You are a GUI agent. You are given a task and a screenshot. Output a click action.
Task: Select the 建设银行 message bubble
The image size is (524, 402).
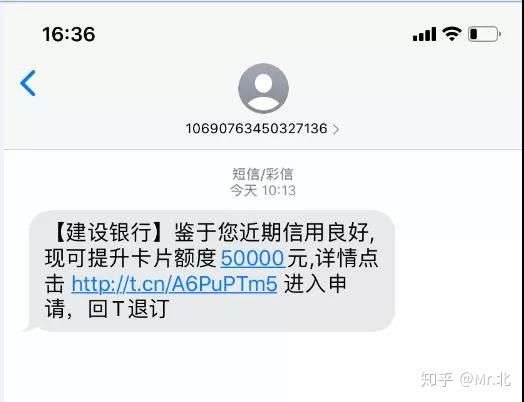(211, 271)
